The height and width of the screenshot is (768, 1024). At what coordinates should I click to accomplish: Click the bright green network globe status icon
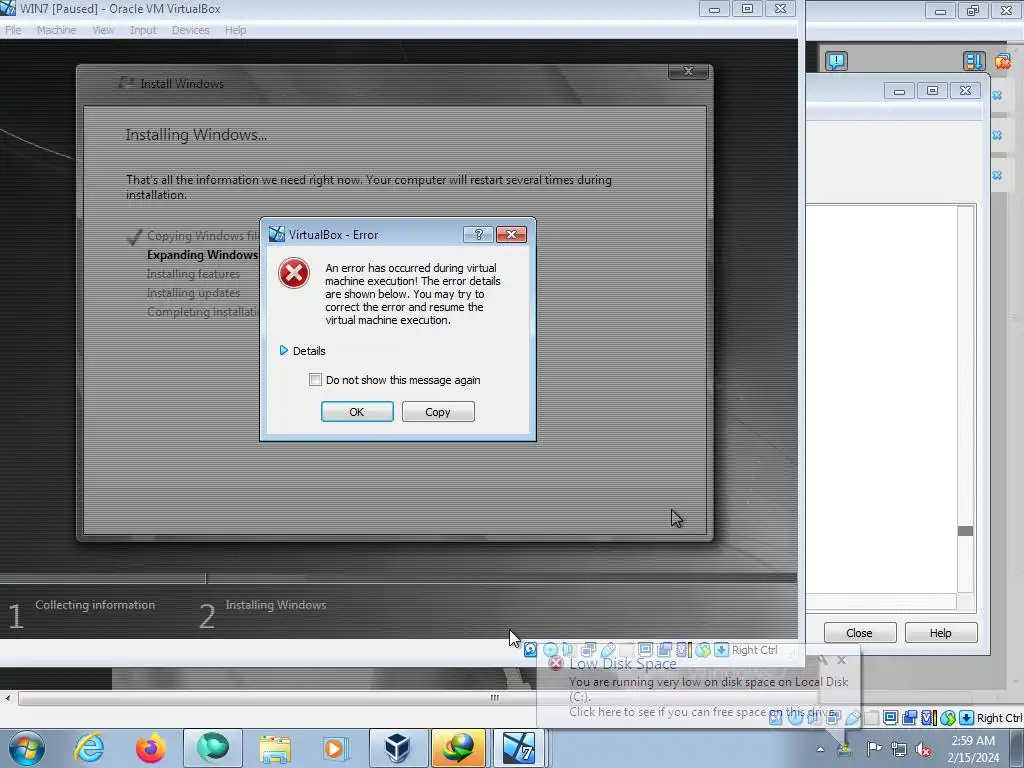[948, 718]
